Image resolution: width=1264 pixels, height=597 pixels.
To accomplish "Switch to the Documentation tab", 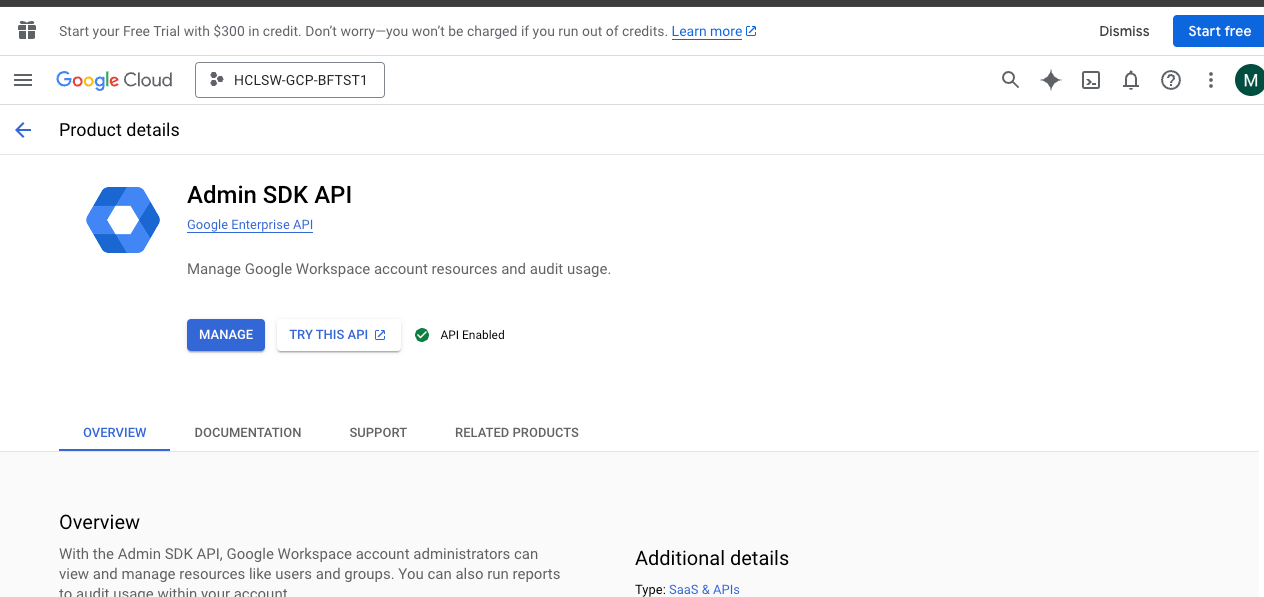I will [248, 433].
